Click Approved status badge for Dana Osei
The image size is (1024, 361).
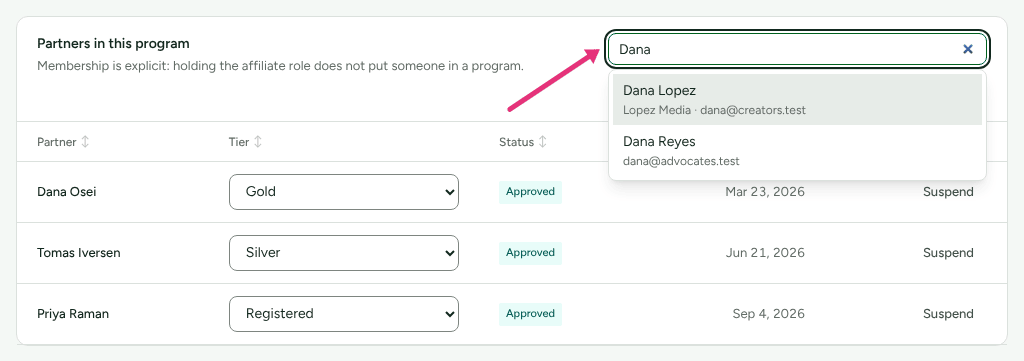(x=530, y=192)
